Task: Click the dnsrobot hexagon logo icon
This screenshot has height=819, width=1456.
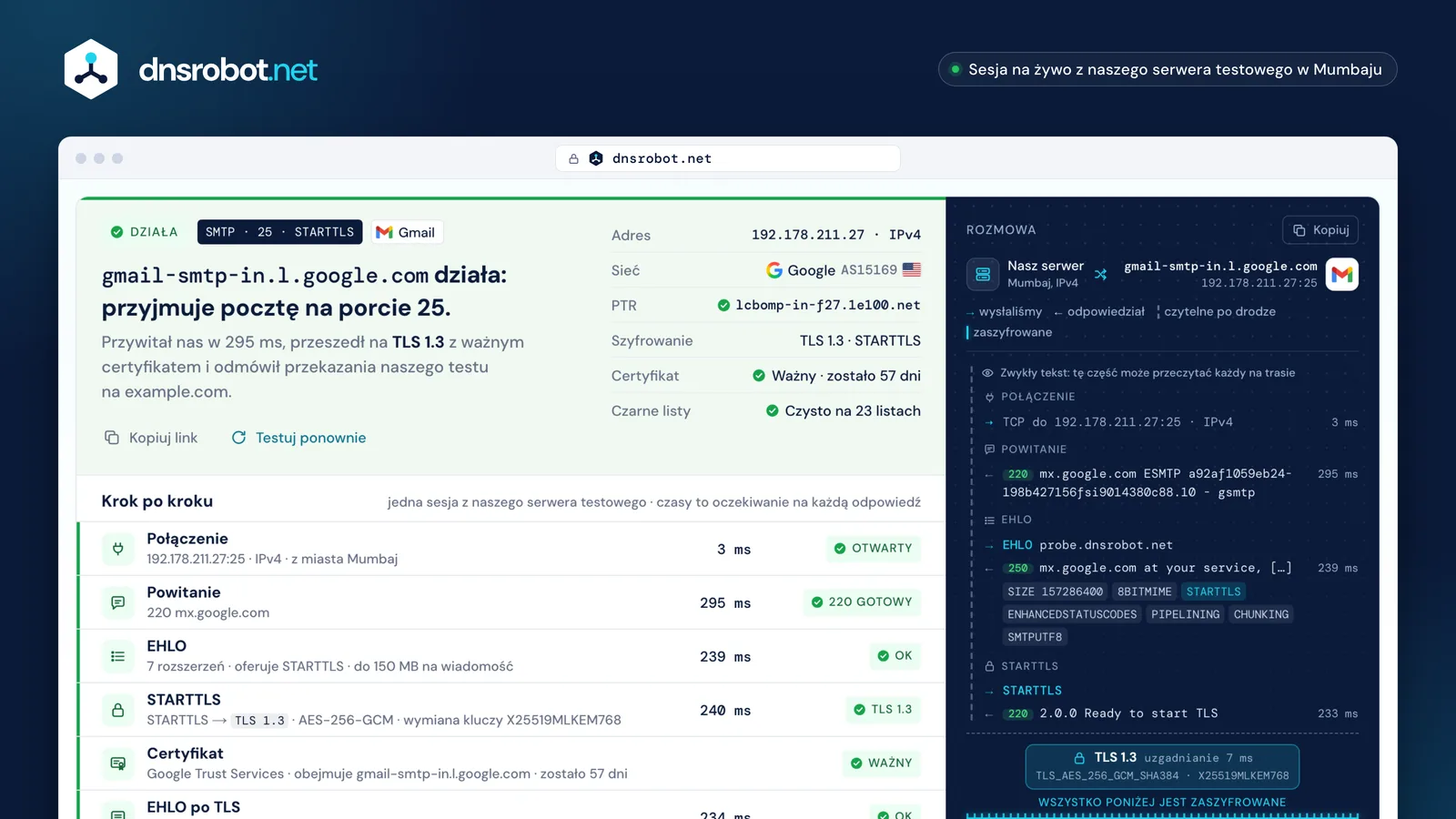Action: coord(91,69)
